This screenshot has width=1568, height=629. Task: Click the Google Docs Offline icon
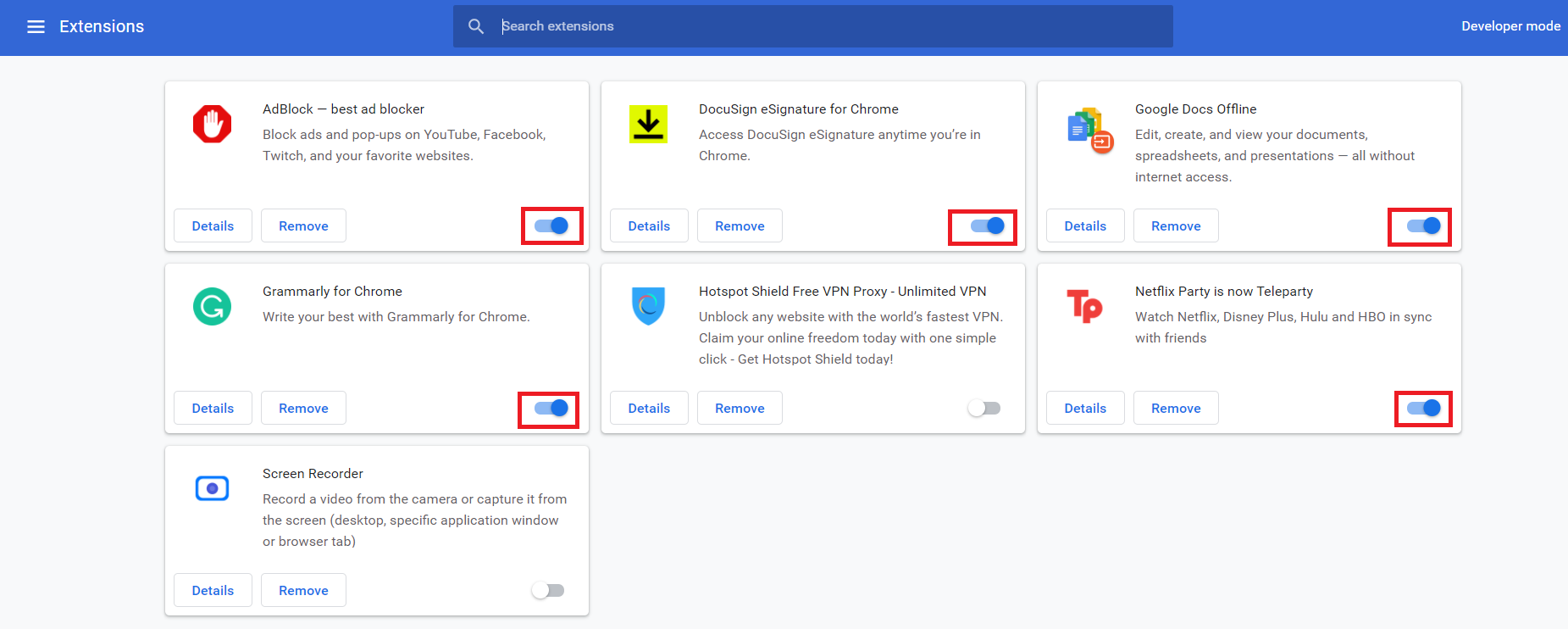pyautogui.click(x=1089, y=131)
